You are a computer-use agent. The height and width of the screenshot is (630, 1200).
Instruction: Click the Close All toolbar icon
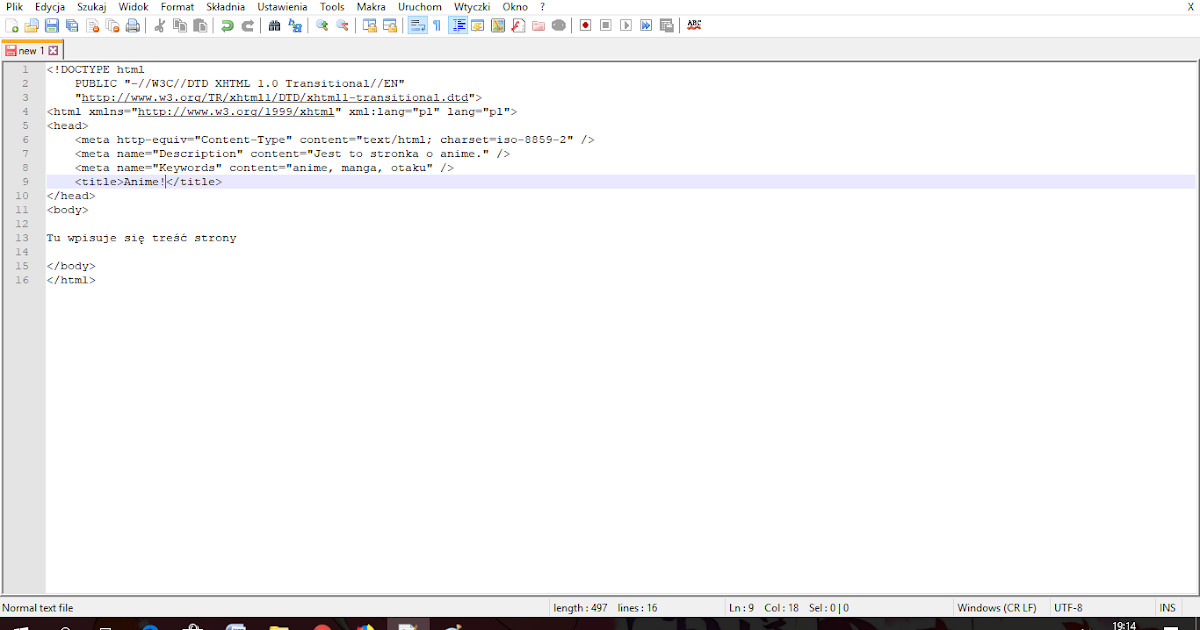(x=112, y=25)
